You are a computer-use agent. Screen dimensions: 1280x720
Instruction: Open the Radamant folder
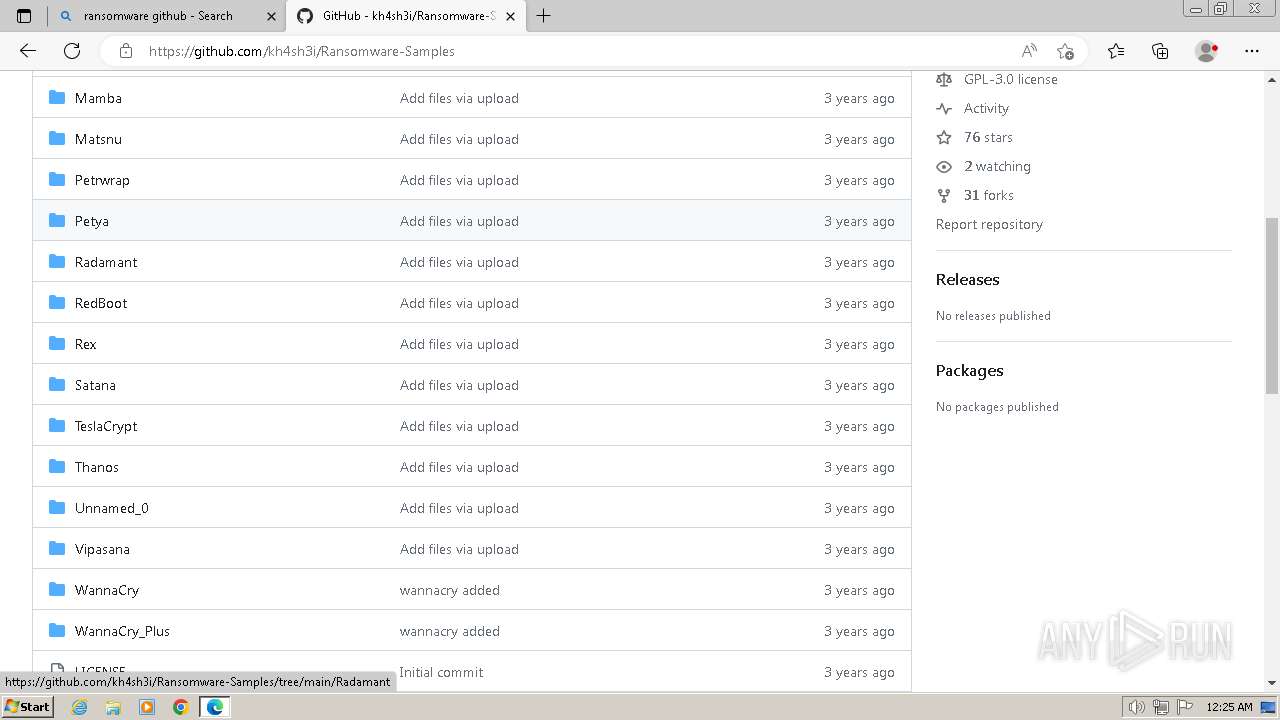point(106,262)
